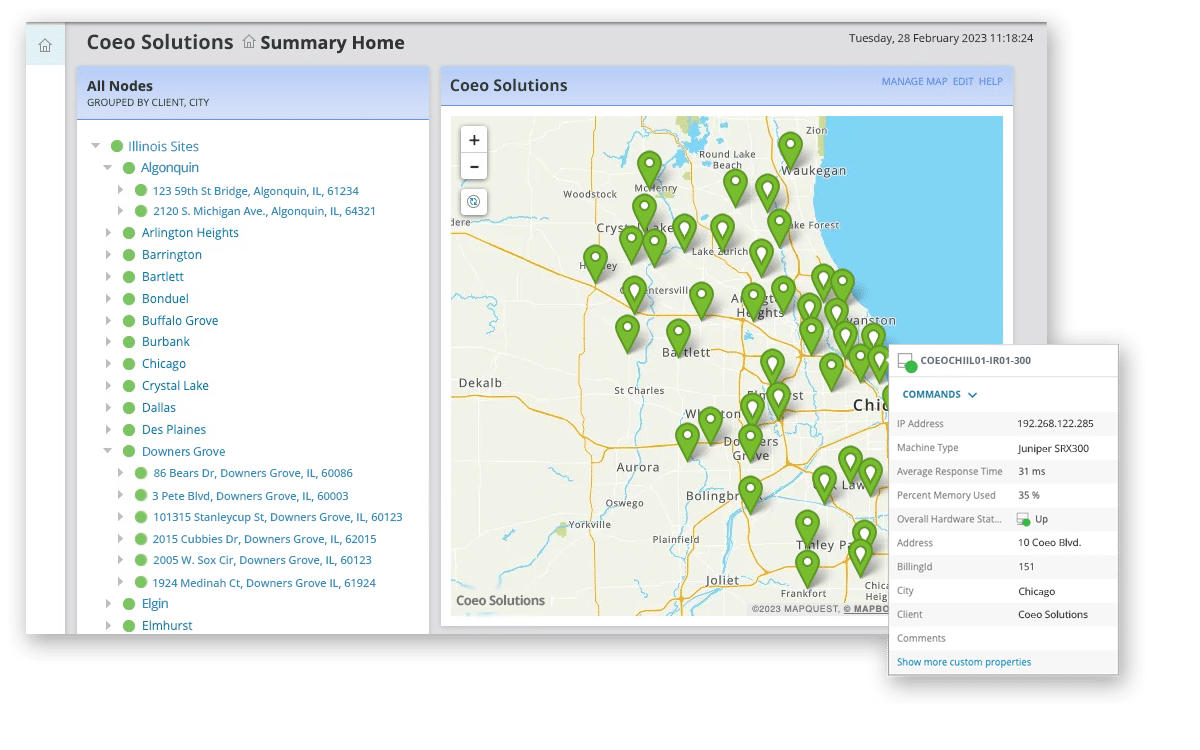Open the home icon in left sidebar

click(45, 46)
